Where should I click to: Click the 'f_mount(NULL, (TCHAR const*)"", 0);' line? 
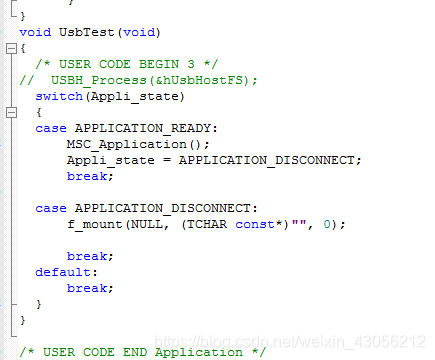click(x=206, y=224)
